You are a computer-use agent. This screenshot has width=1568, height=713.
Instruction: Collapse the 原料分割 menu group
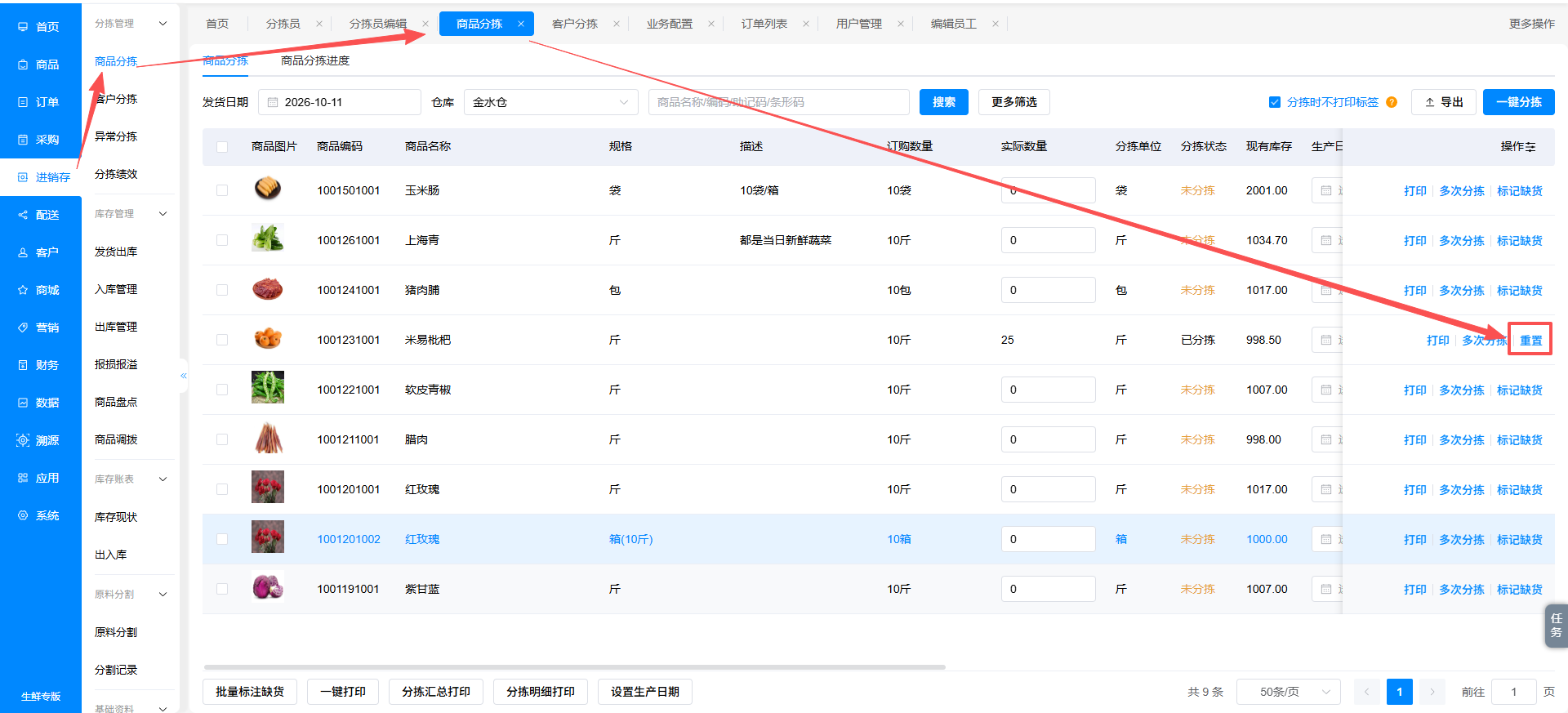click(x=163, y=595)
